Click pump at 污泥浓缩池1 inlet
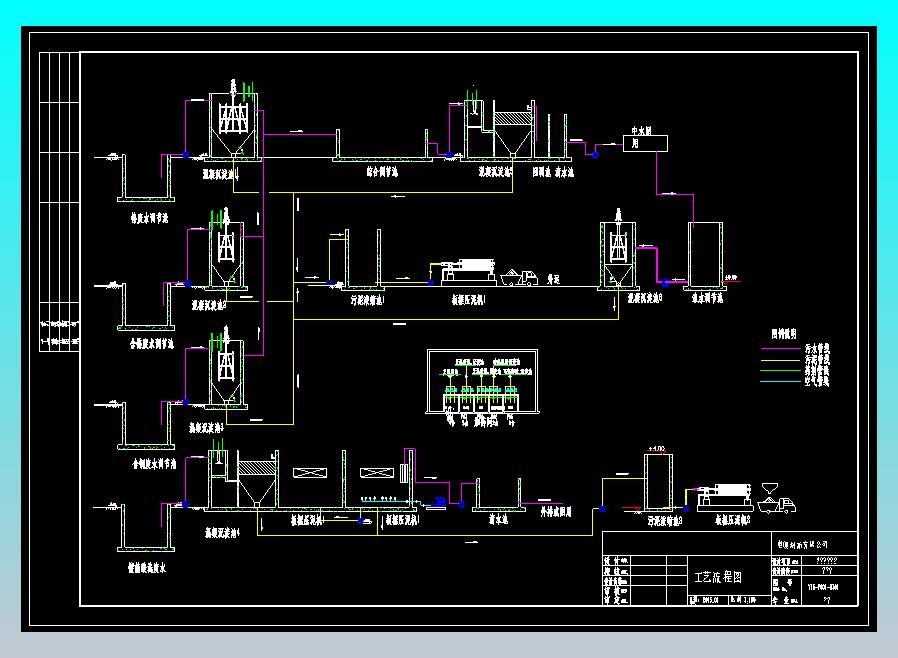Image resolution: width=898 pixels, height=658 pixels. (x=330, y=282)
